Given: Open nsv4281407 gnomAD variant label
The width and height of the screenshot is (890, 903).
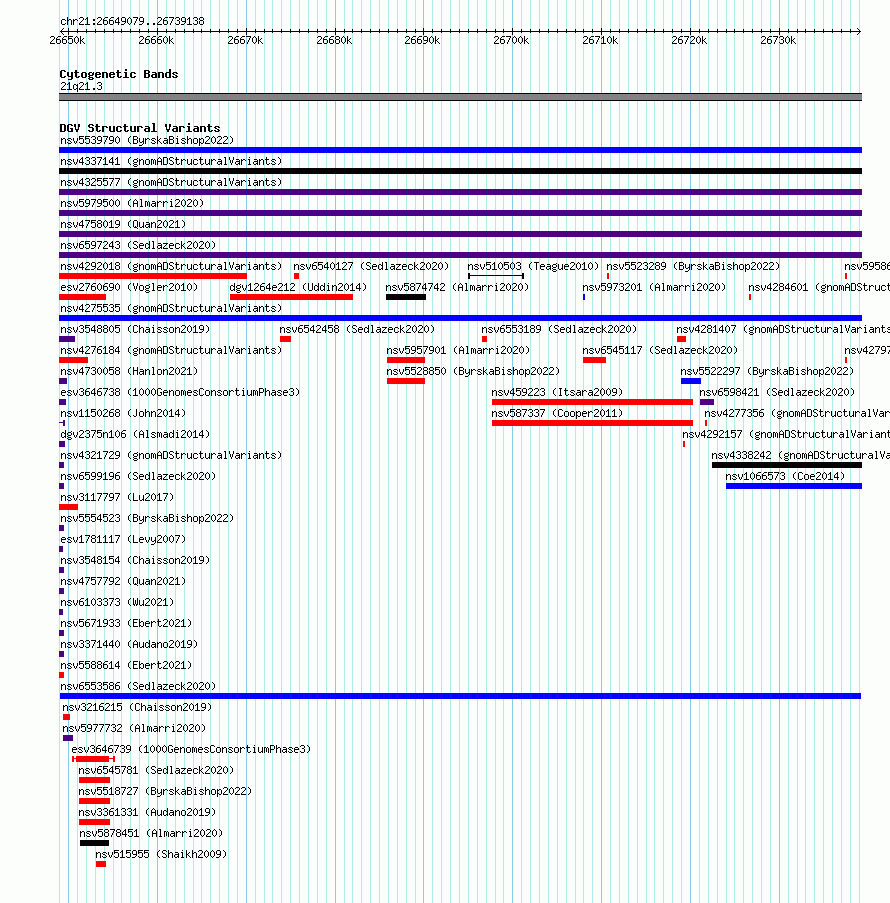Looking at the screenshot, I should pyautogui.click(x=783, y=329).
